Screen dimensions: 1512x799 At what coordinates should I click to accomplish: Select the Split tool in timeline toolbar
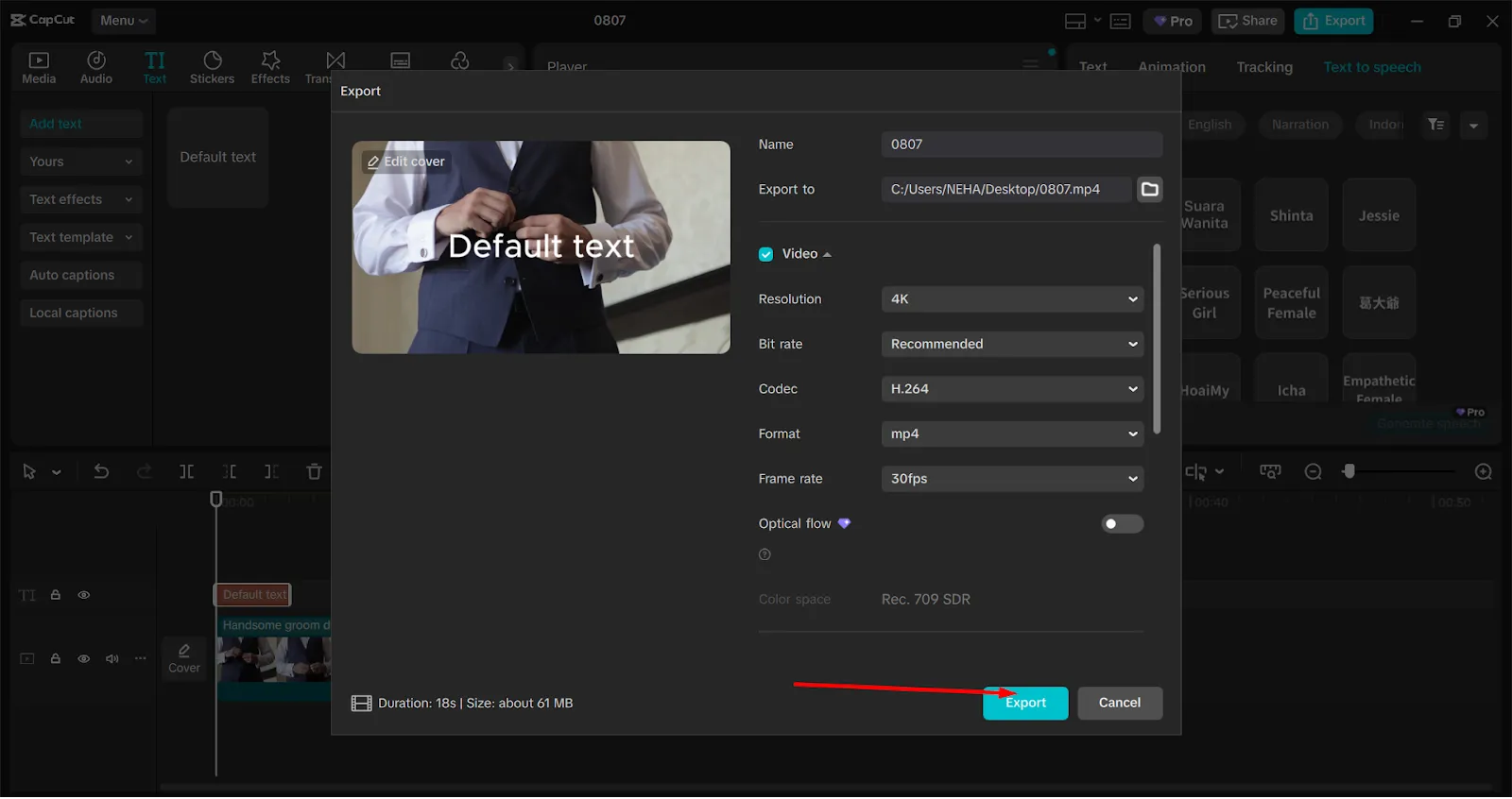(186, 472)
